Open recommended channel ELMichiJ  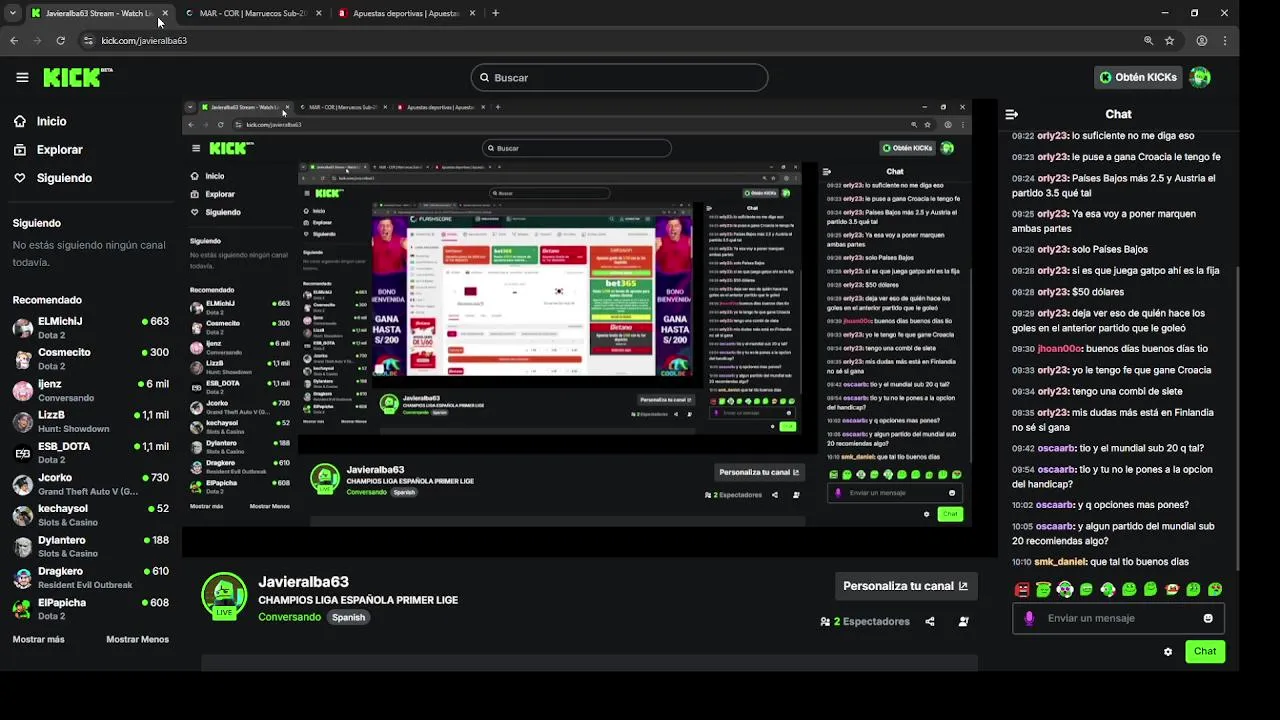pos(91,327)
